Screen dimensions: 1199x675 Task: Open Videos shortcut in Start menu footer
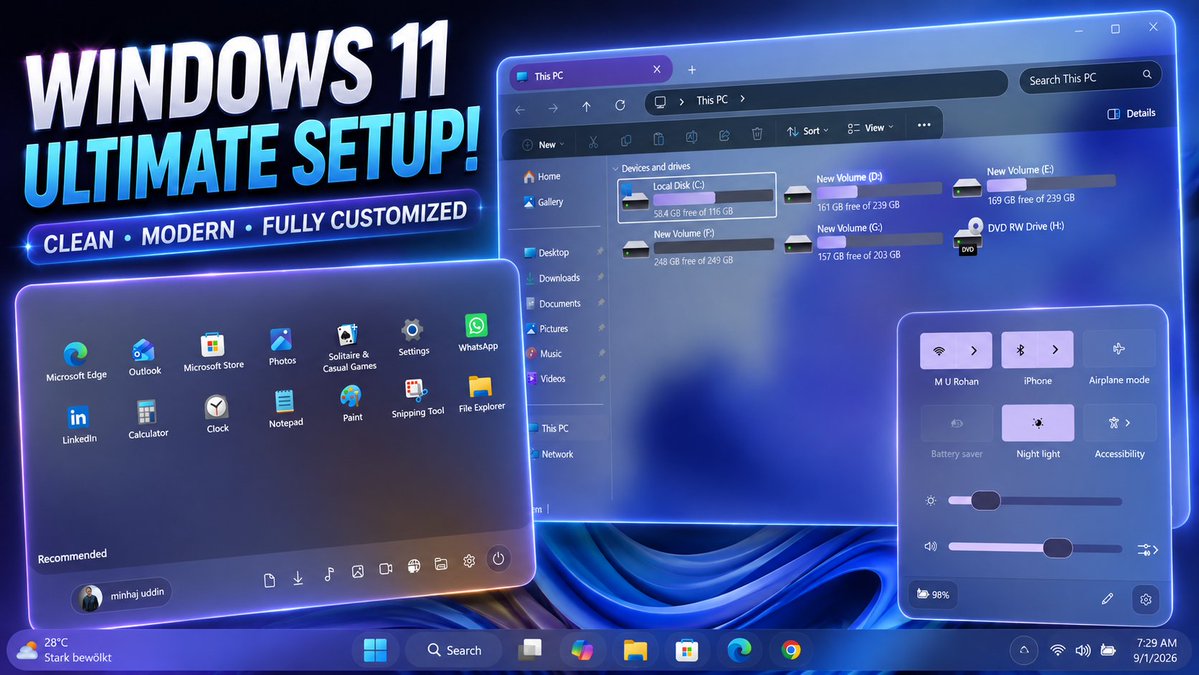tap(385, 569)
